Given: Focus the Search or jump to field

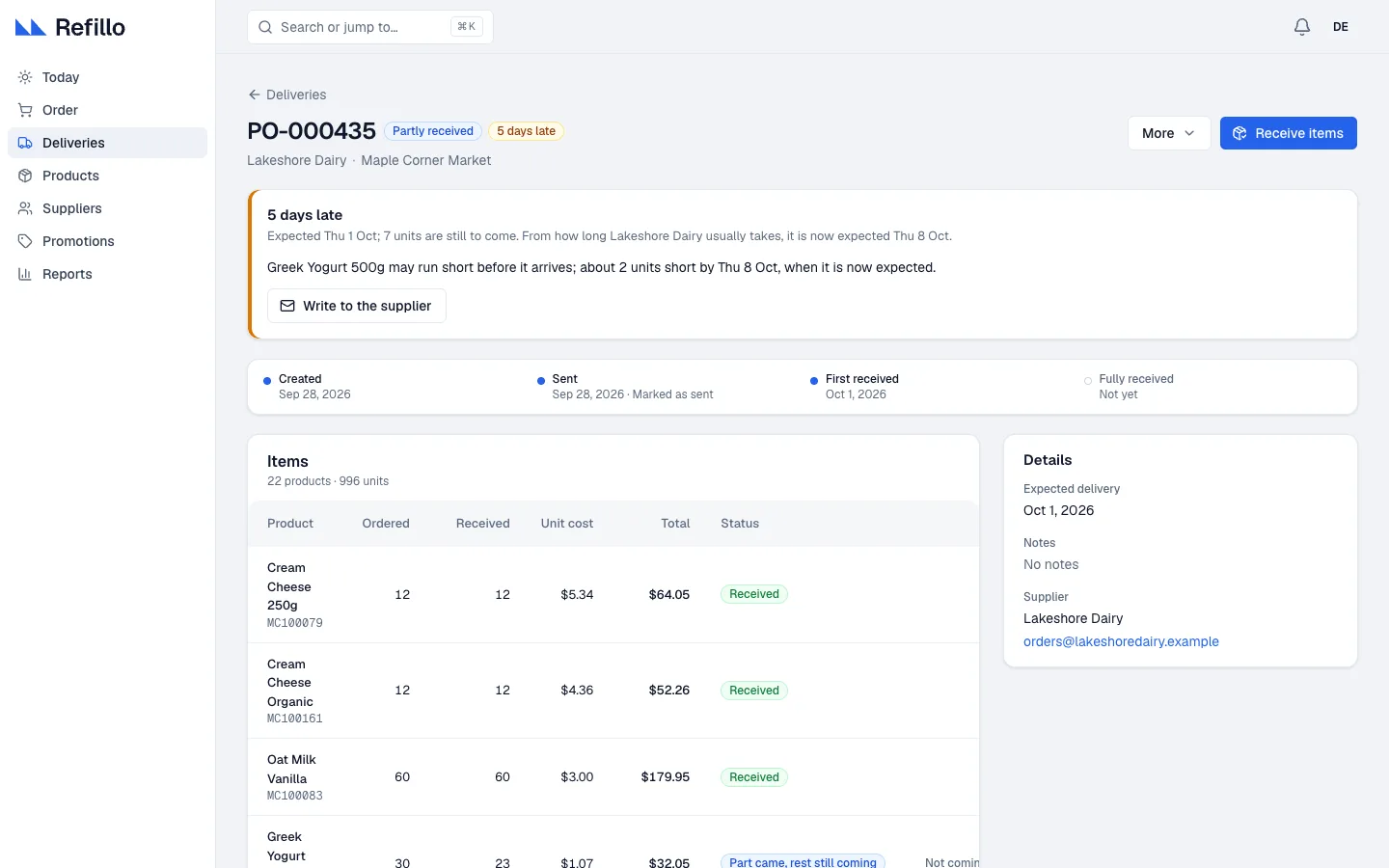Looking at the screenshot, I should point(370,27).
